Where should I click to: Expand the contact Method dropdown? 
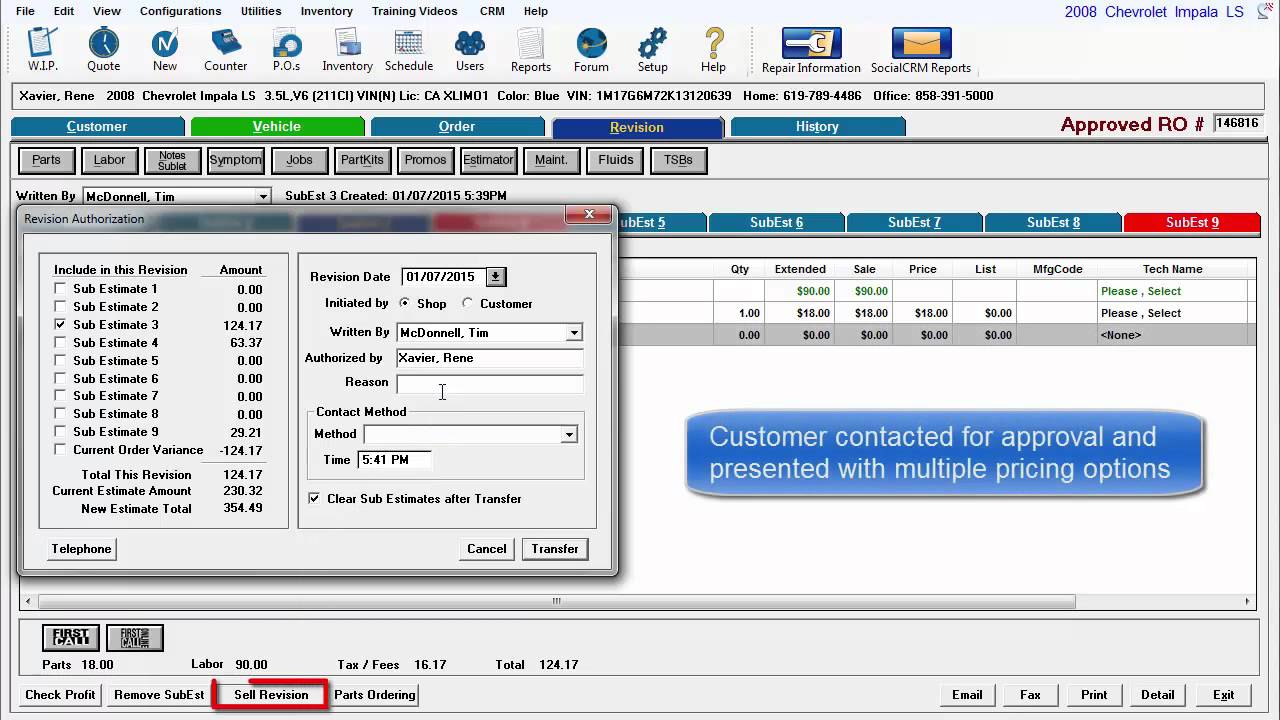pyautogui.click(x=569, y=434)
